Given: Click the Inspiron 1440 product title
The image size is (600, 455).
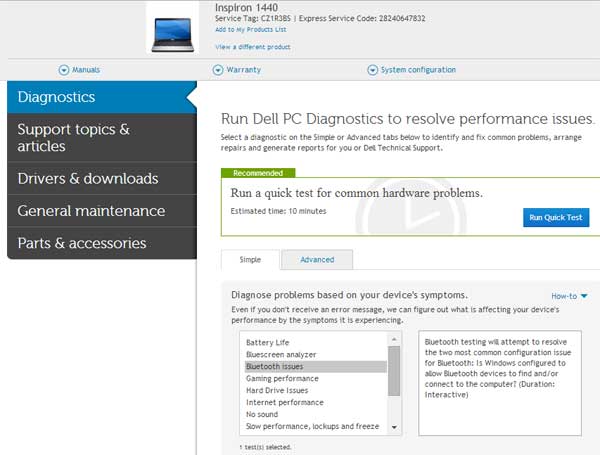Looking at the screenshot, I should (x=246, y=7).
